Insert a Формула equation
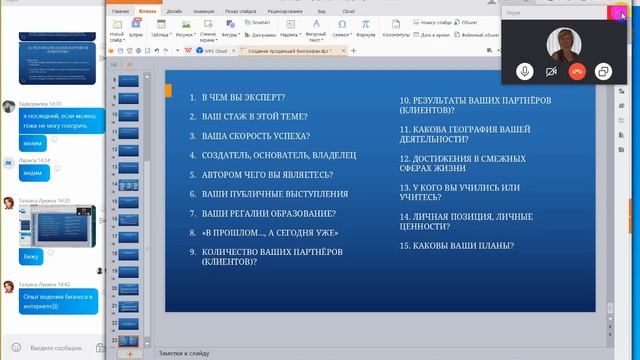This screenshot has height=360, width=640. point(365,29)
